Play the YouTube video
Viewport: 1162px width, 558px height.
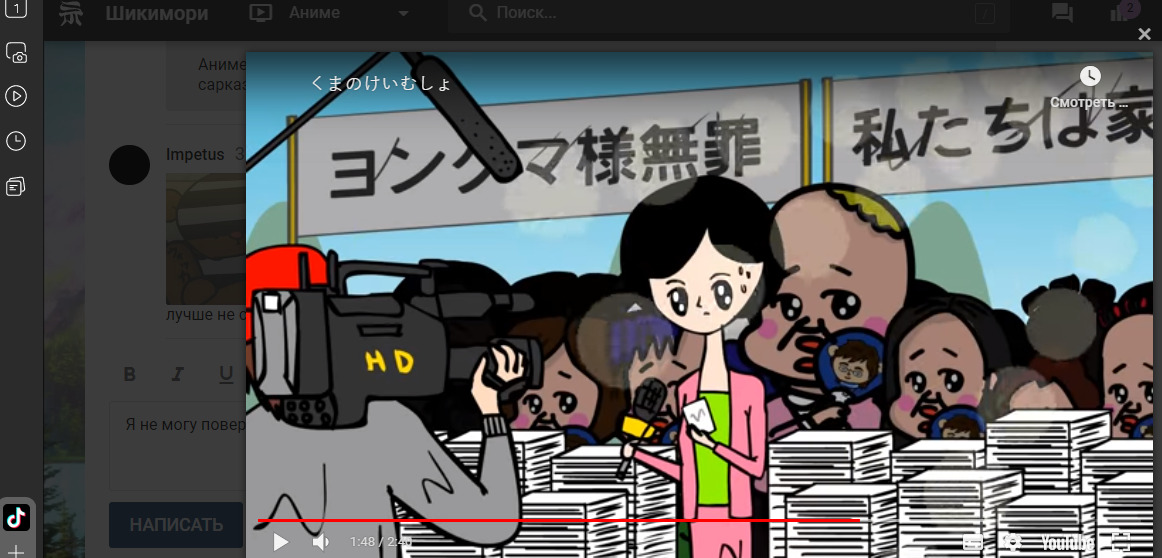[281, 542]
